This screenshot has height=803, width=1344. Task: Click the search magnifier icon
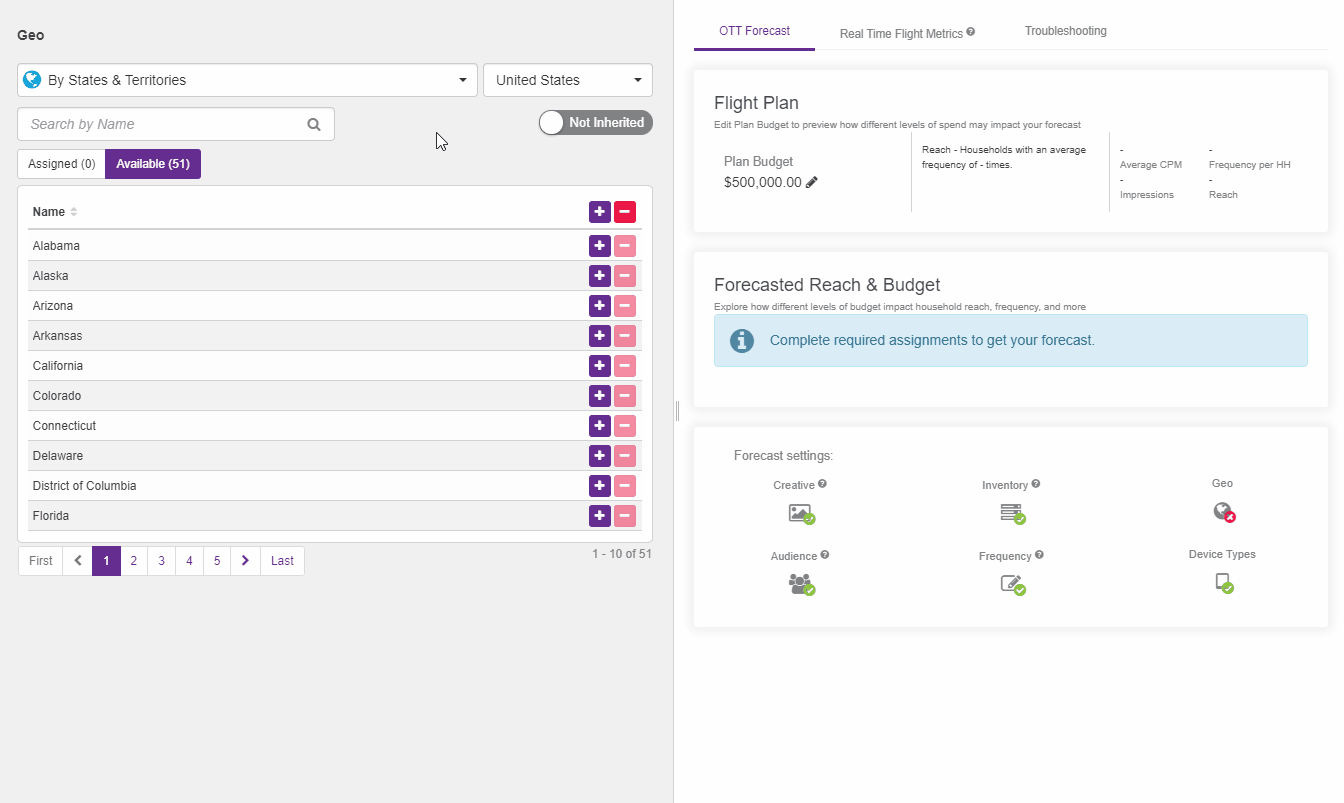(314, 124)
